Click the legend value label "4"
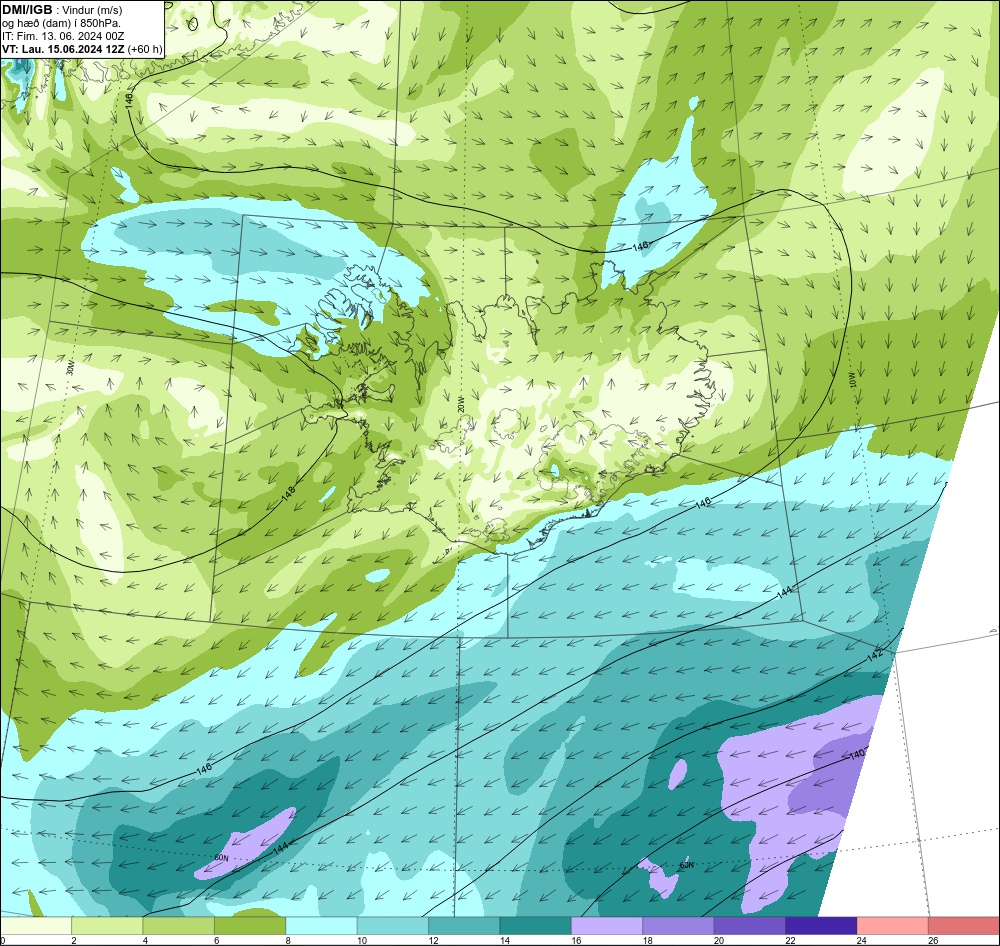This screenshot has width=1000, height=946. pyautogui.click(x=145, y=940)
